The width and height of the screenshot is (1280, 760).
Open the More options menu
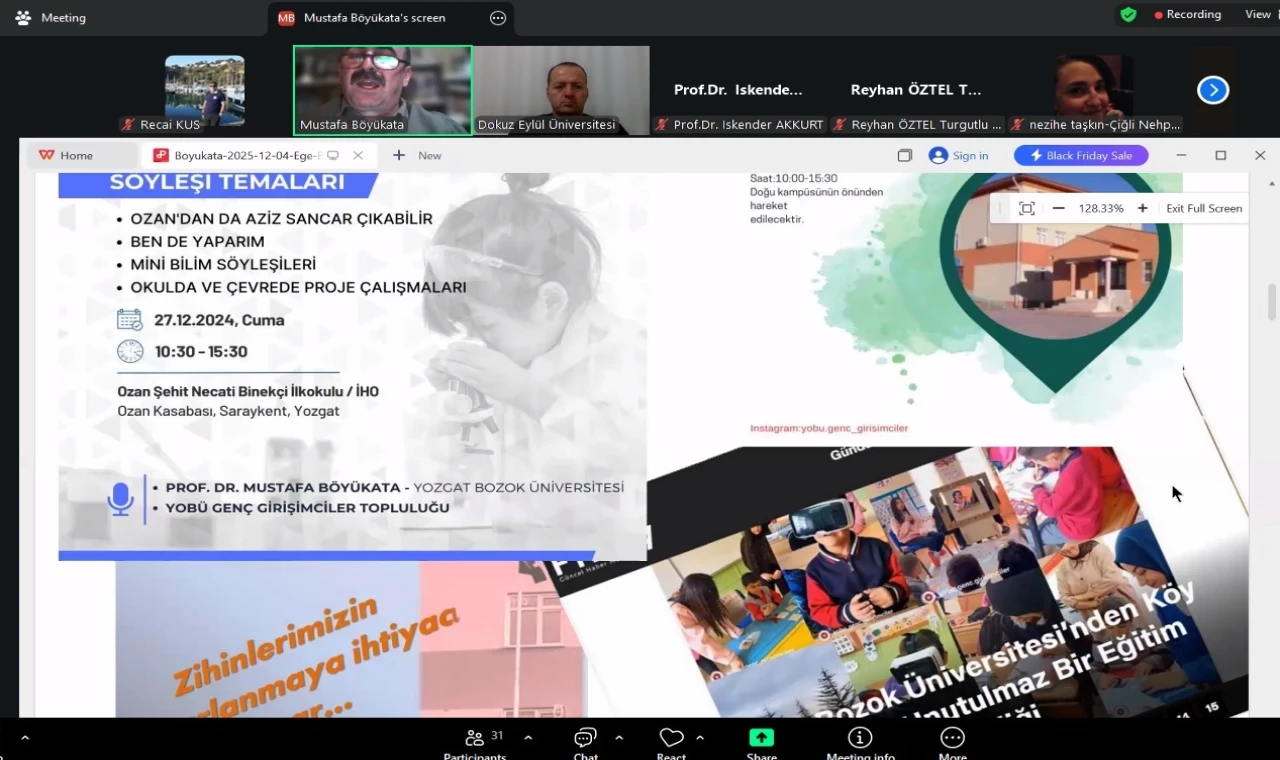click(x=951, y=740)
